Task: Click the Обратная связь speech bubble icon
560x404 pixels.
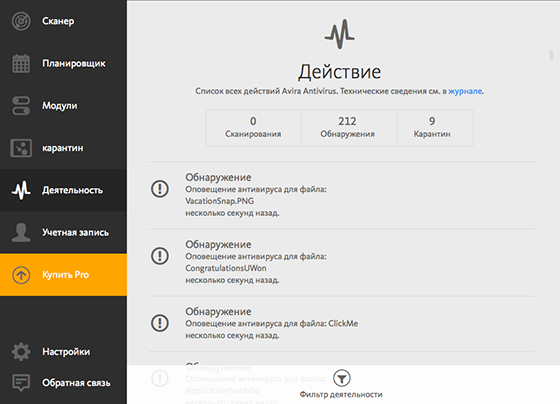Action: click(x=21, y=383)
